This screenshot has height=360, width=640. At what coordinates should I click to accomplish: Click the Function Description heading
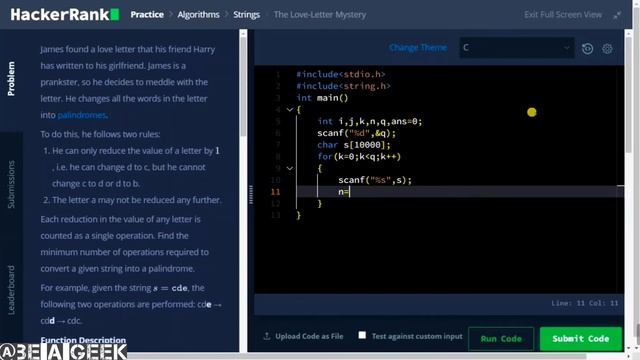click(83, 340)
